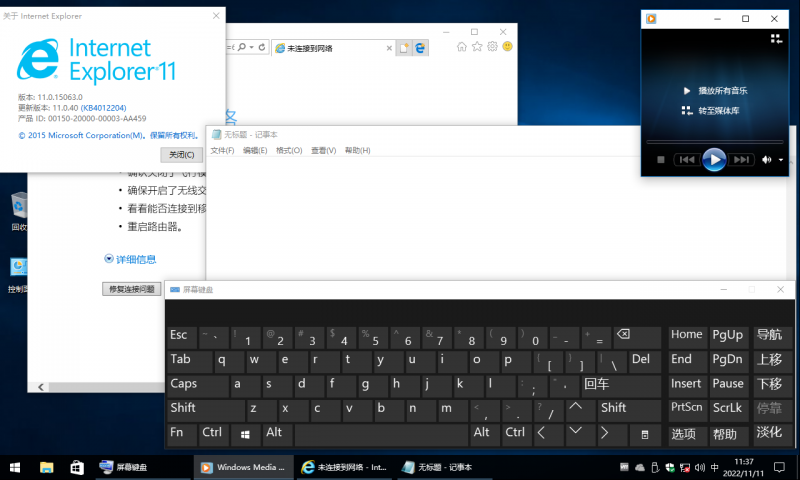Toggle the Insert key on screen keyboard
This screenshot has width=800, height=480.
687,385
